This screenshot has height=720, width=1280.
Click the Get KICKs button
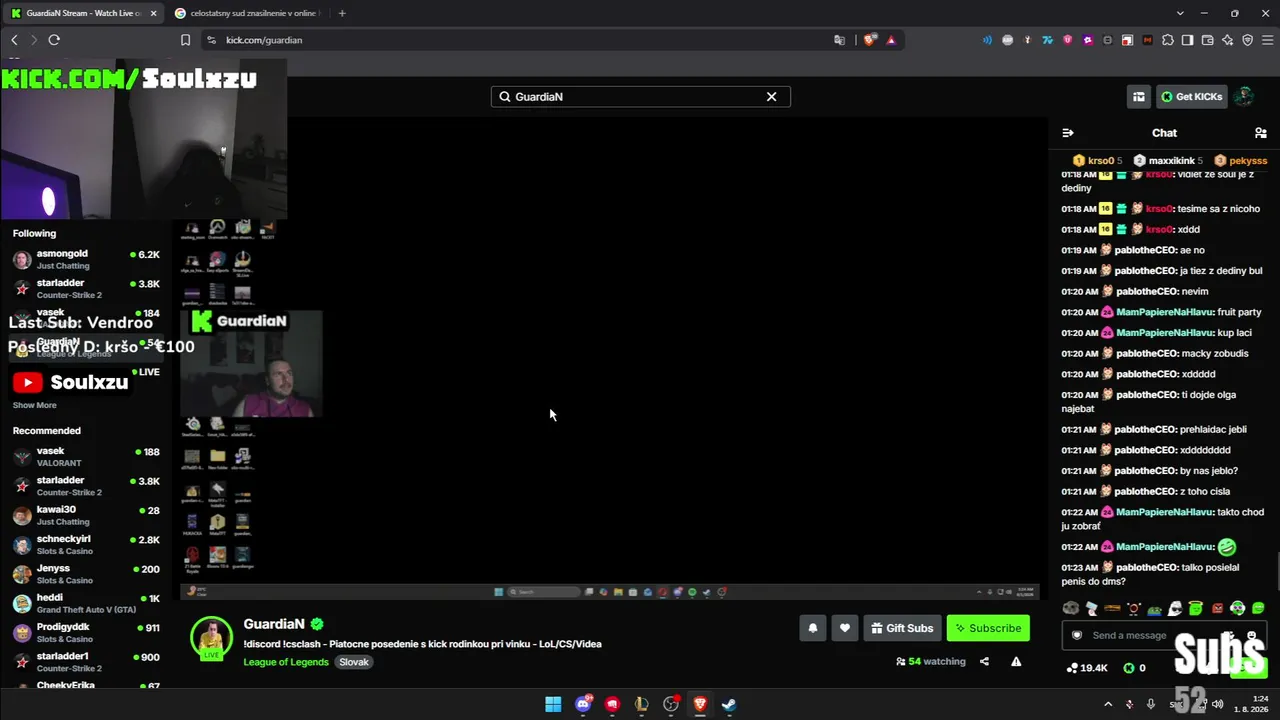pyautogui.click(x=1192, y=97)
